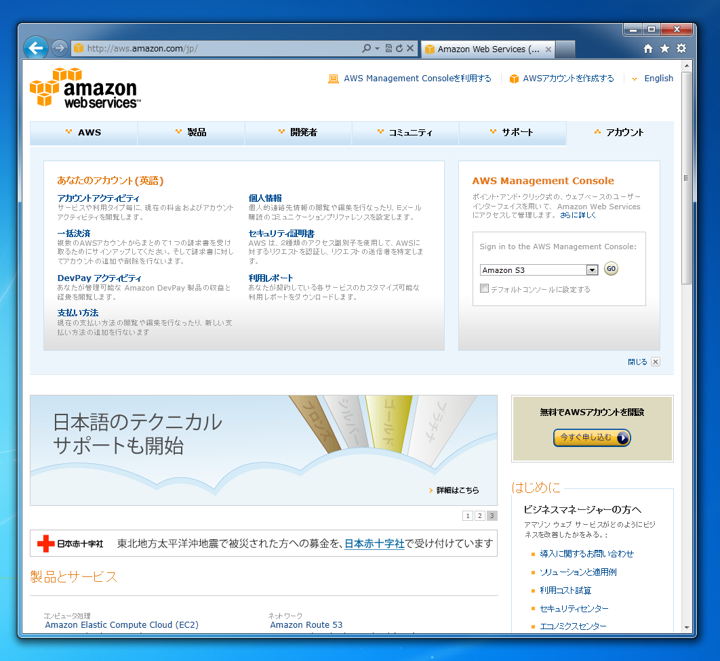Open a new blank tab
The image size is (720, 661).
tap(565, 49)
